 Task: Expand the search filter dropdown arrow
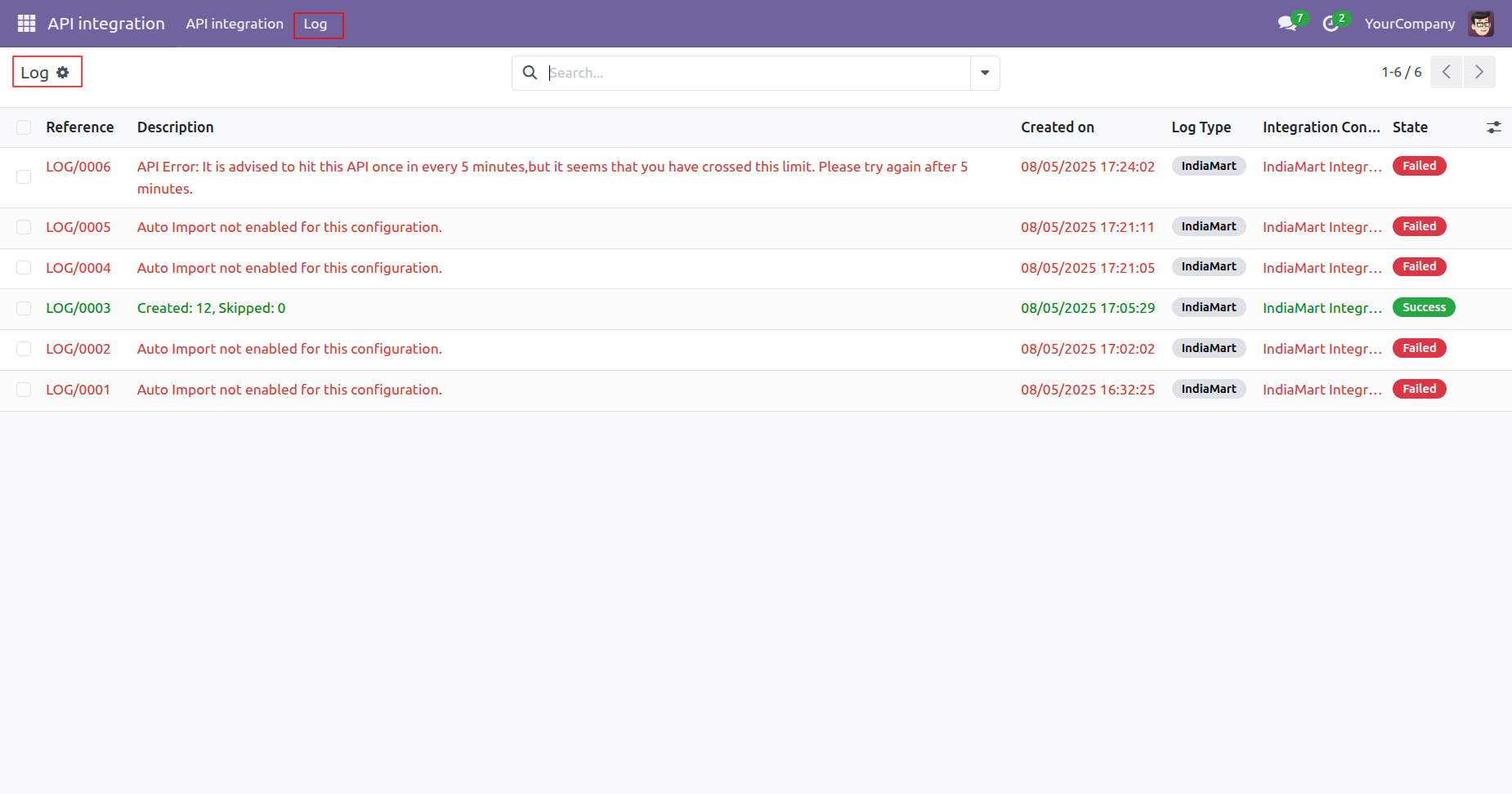pos(985,73)
